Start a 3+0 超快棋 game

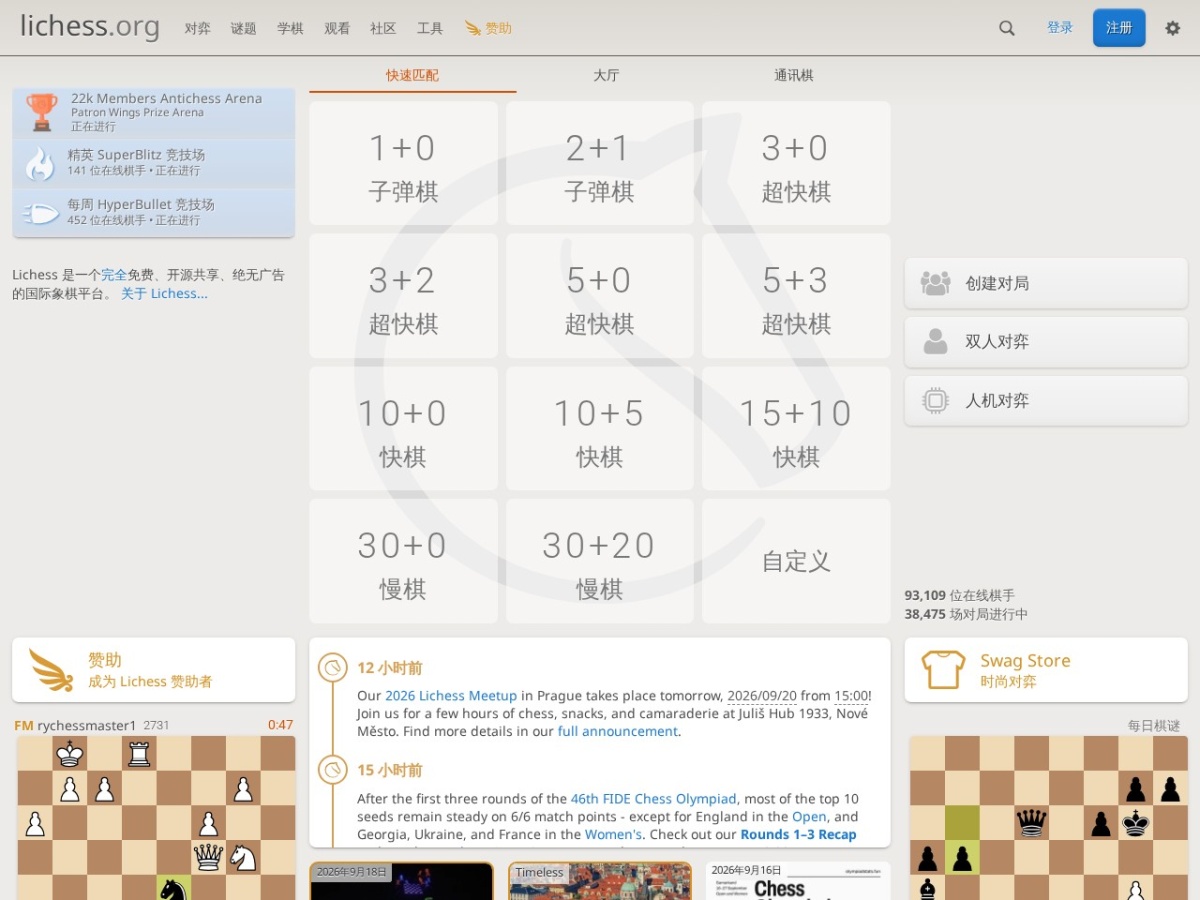796,163
